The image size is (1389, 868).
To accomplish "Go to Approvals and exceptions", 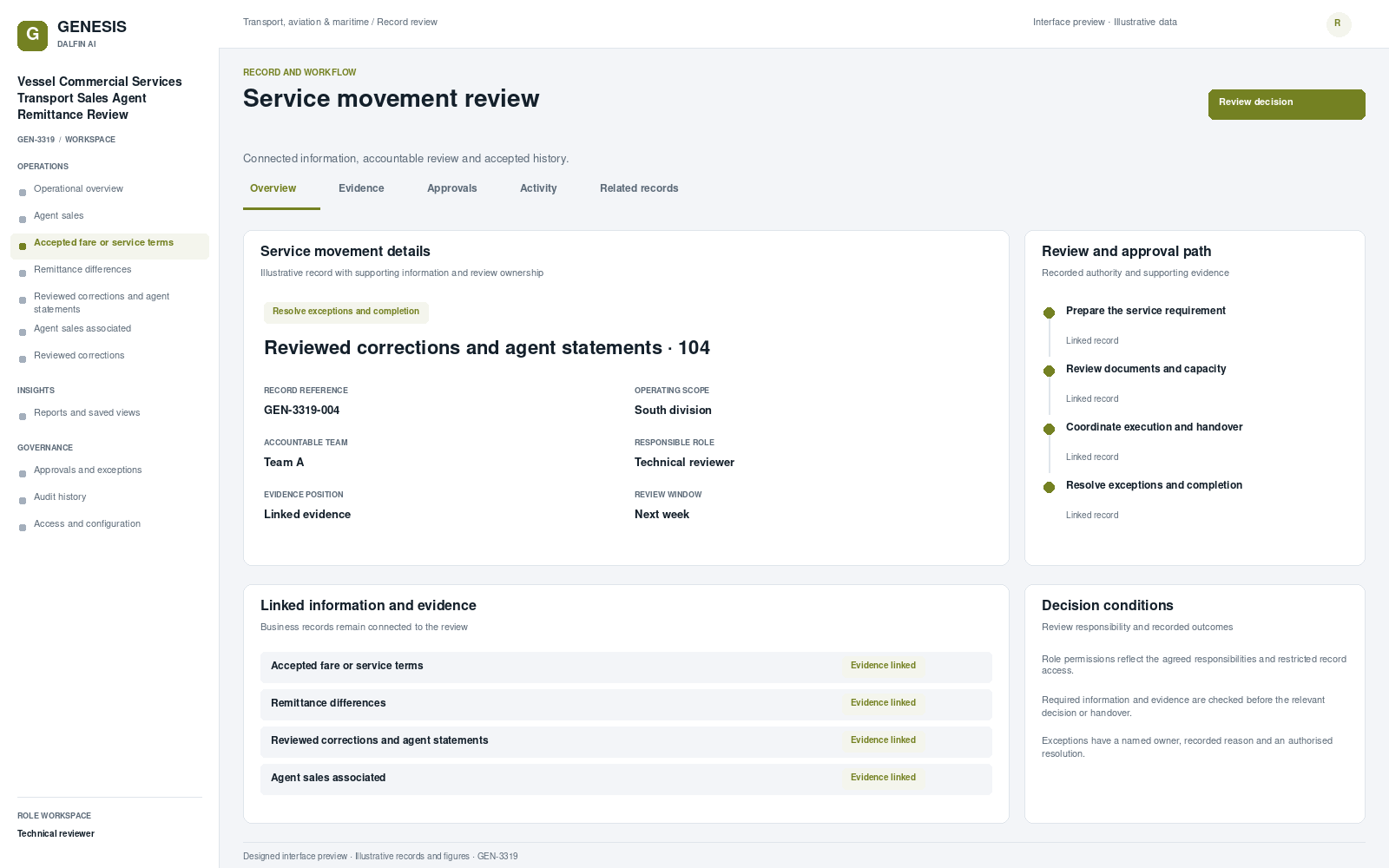I will point(109,470).
